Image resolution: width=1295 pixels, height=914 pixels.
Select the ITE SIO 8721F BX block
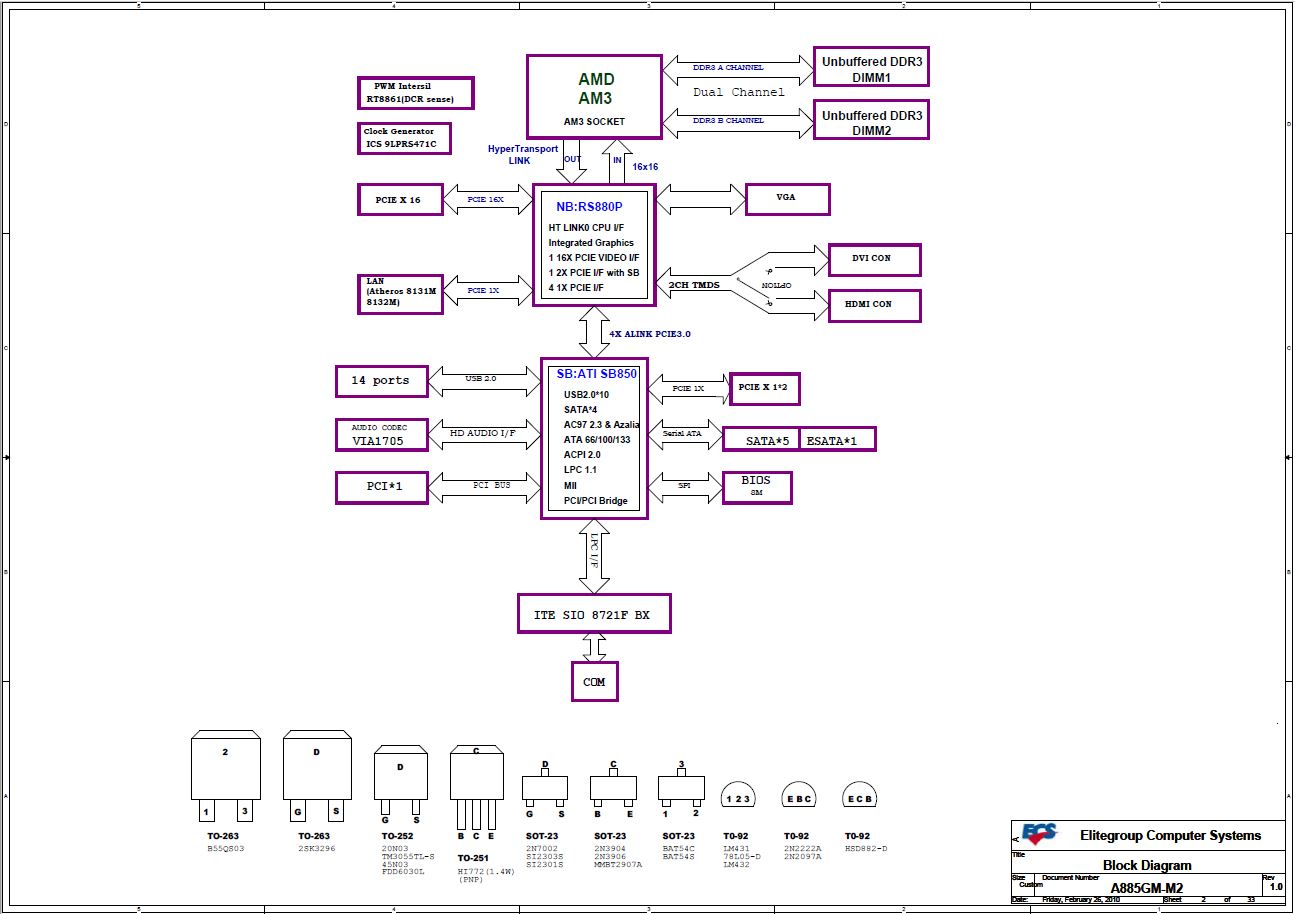point(594,614)
